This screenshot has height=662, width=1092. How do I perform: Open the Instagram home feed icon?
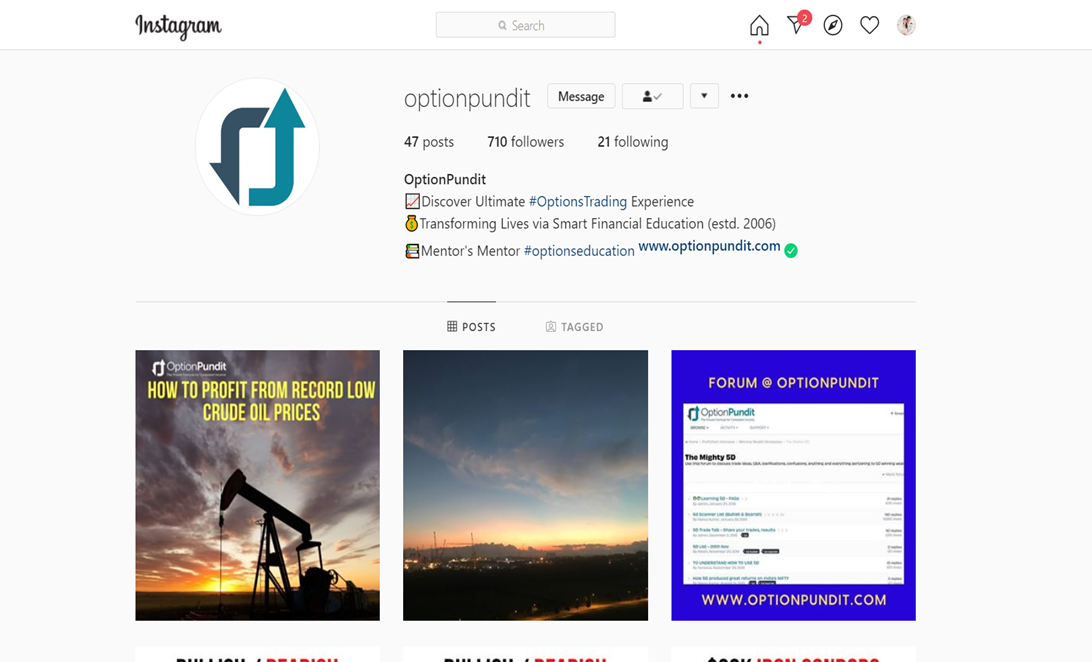759,26
